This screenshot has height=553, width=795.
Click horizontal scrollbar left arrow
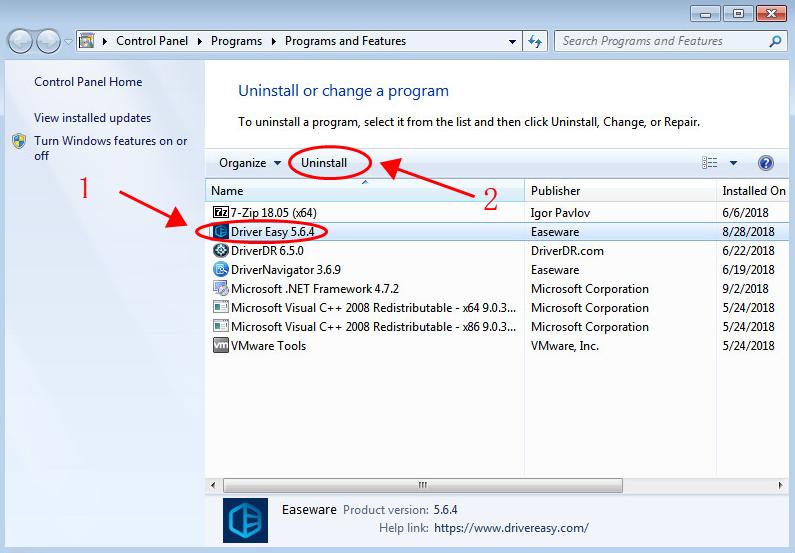(x=213, y=485)
